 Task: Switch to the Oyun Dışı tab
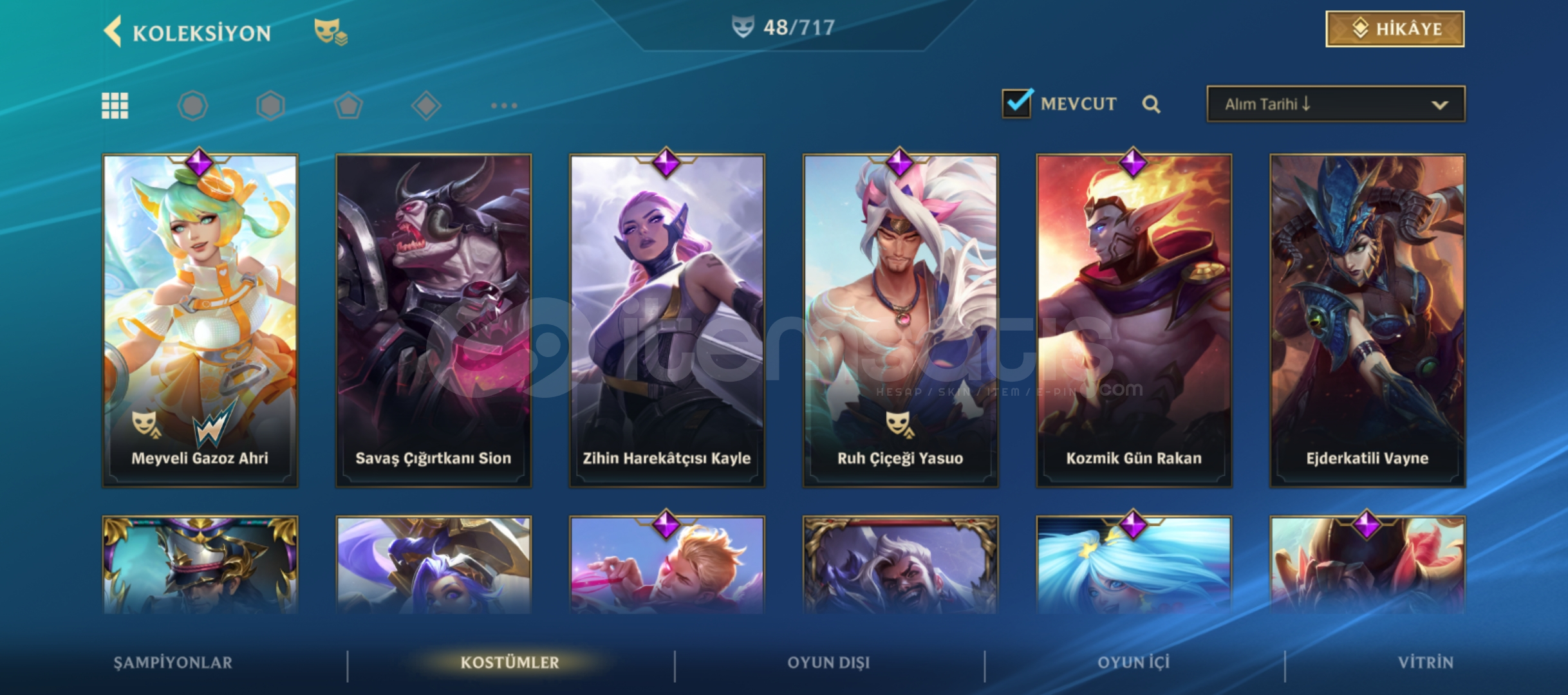click(828, 662)
